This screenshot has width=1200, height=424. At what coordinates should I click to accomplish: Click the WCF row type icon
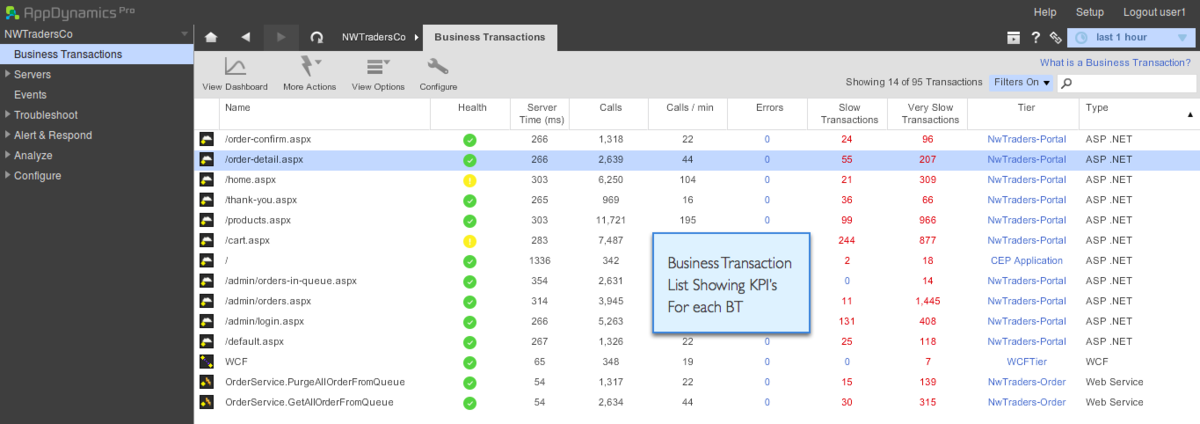point(207,362)
